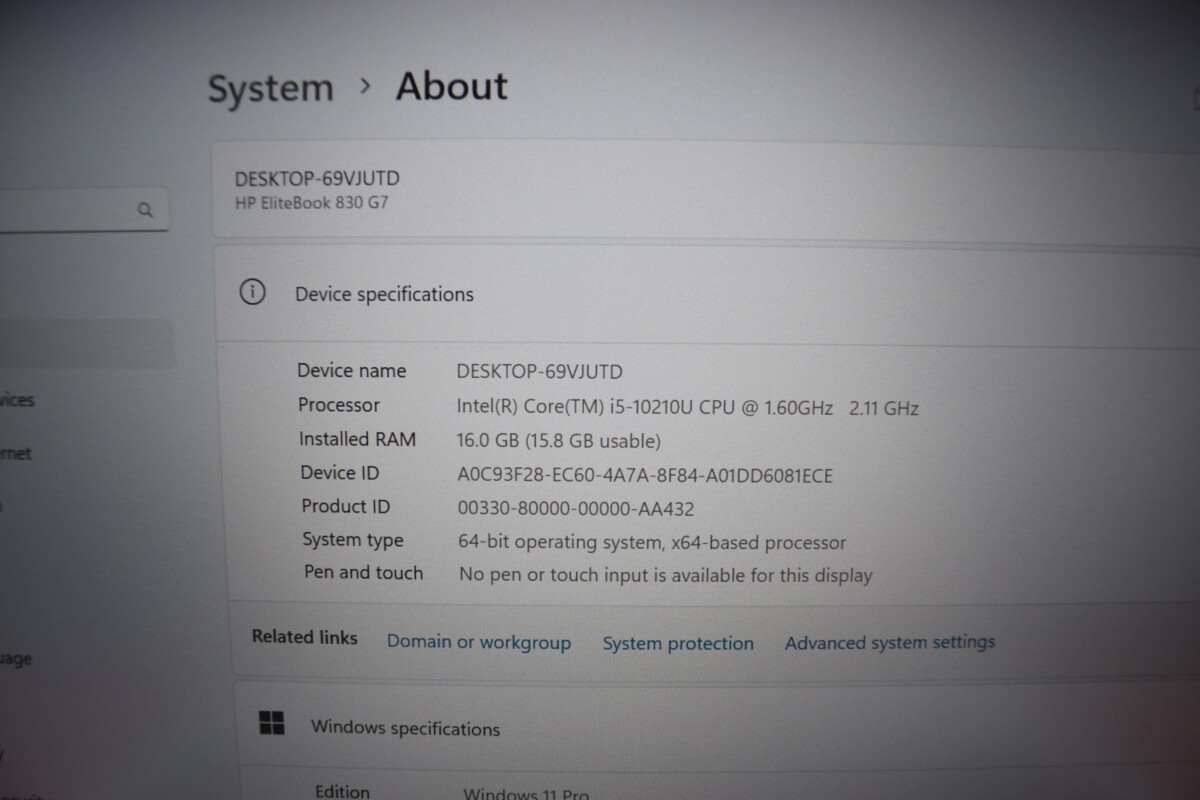Click the Edition label under Windows specifications

click(342, 791)
